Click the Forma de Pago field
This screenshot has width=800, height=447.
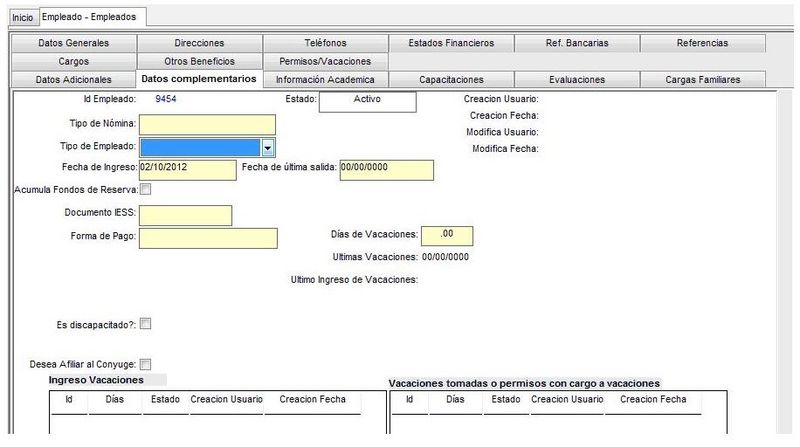tap(208, 238)
